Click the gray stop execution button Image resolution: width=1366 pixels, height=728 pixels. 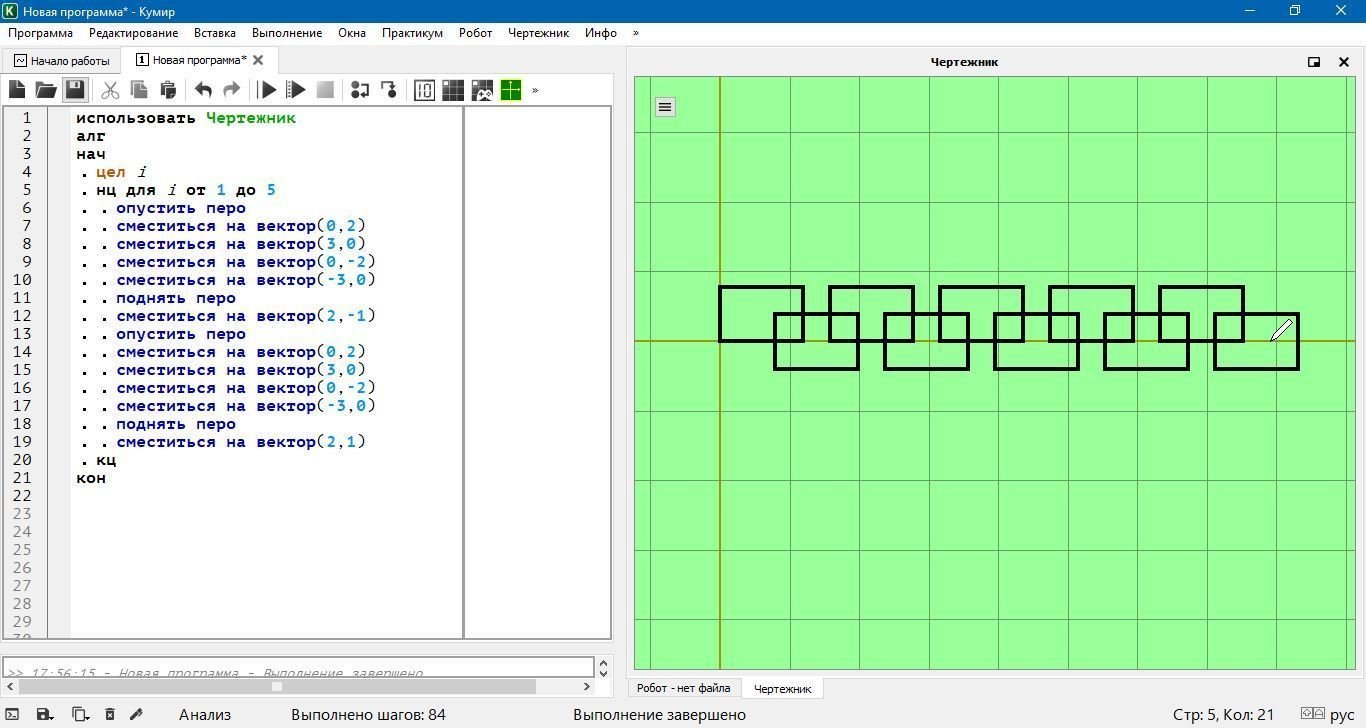coord(325,90)
